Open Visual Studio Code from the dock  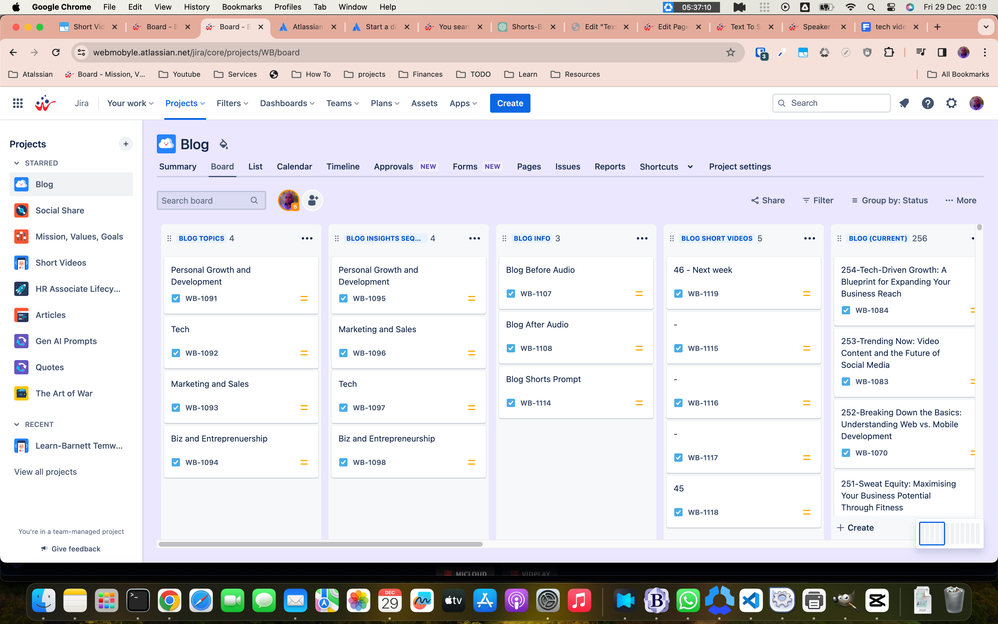click(751, 600)
